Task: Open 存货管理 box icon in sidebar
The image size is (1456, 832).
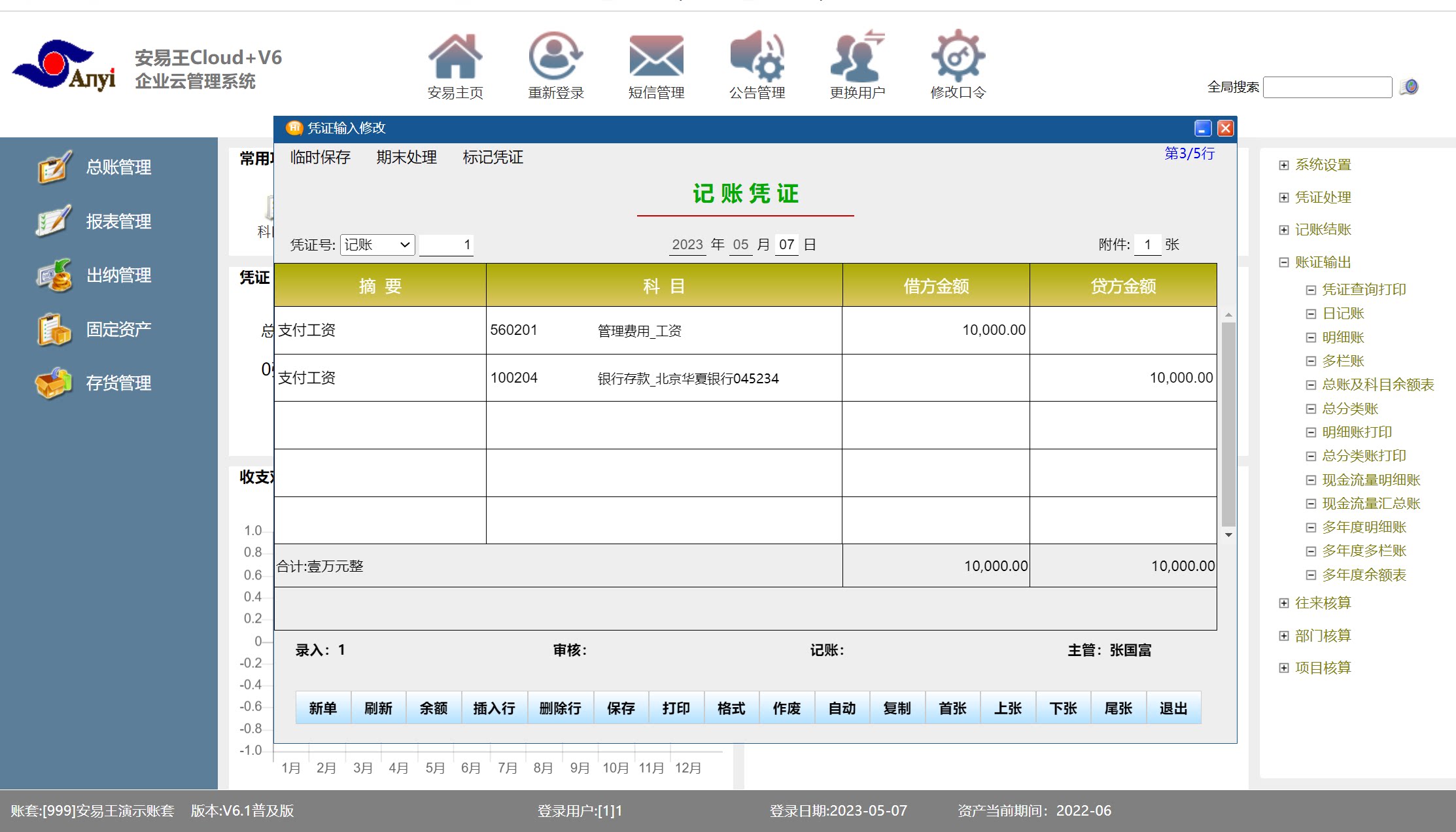Action: click(54, 383)
